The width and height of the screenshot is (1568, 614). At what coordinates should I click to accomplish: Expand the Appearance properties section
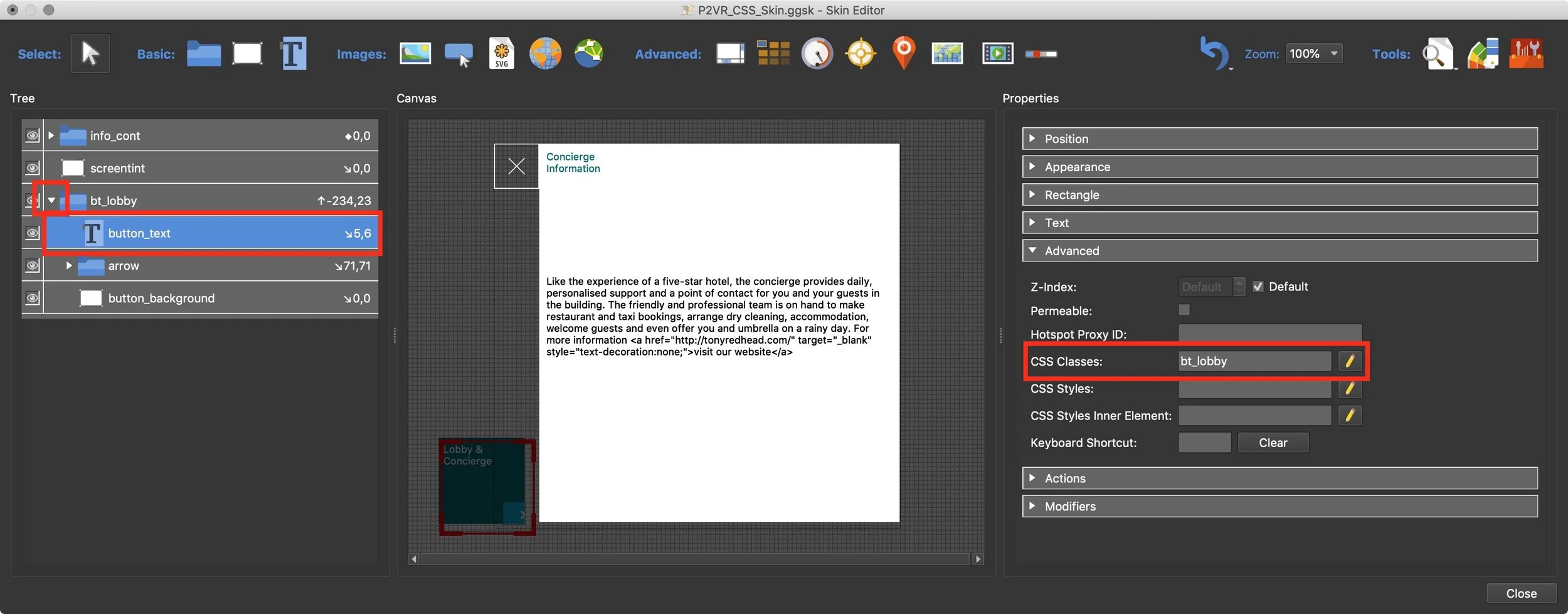pyautogui.click(x=1279, y=167)
